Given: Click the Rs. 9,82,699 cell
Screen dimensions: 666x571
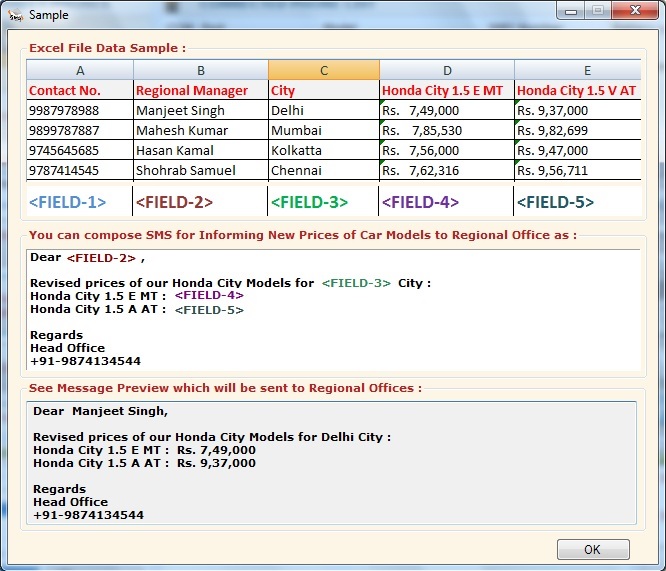Looking at the screenshot, I should click(578, 130).
